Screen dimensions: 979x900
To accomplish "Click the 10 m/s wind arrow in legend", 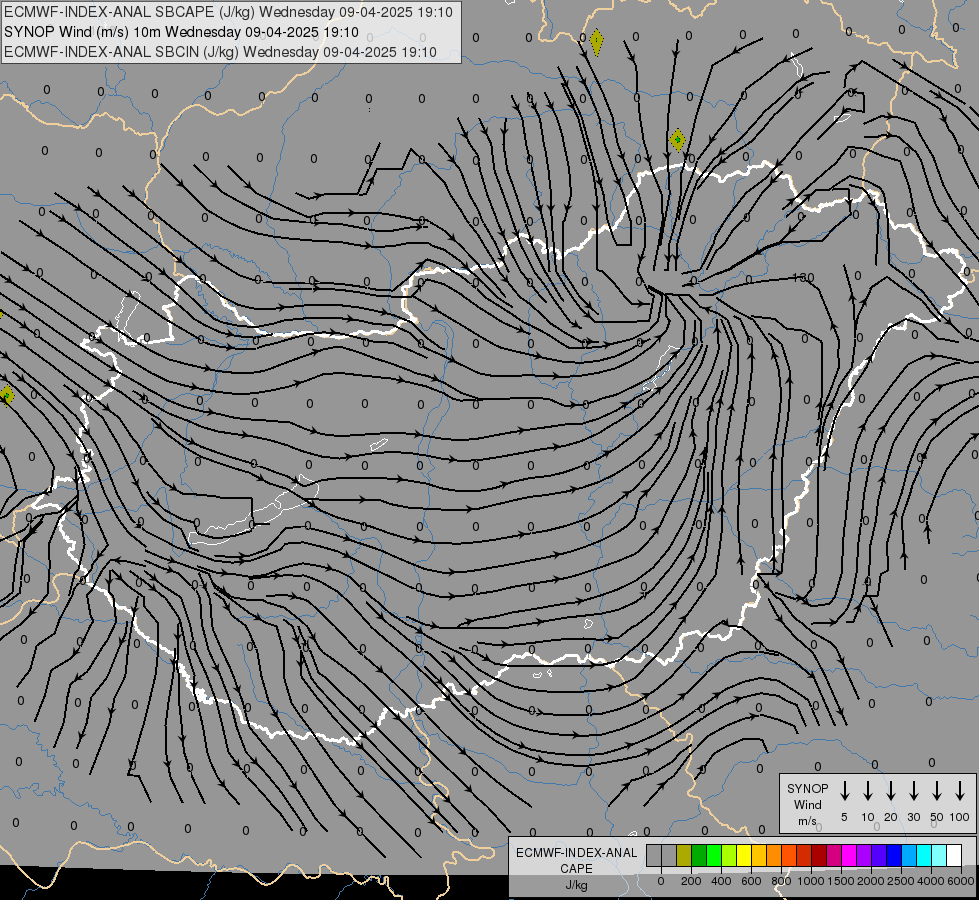I will click(868, 791).
